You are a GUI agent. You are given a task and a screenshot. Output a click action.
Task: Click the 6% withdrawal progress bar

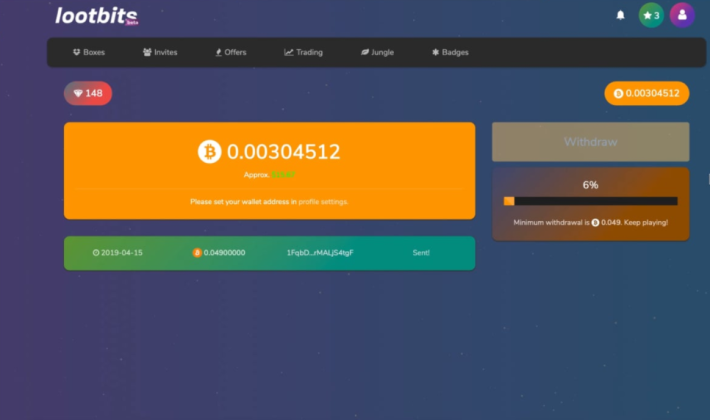tap(590, 201)
